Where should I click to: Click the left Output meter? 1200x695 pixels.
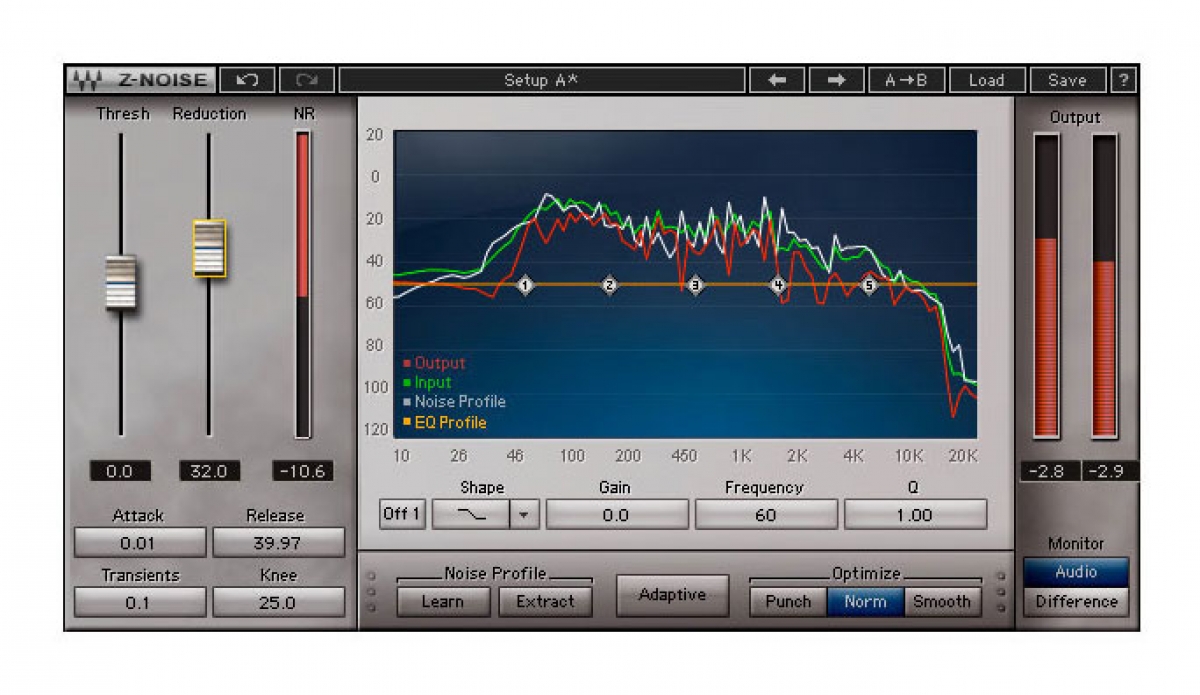(x=1046, y=285)
